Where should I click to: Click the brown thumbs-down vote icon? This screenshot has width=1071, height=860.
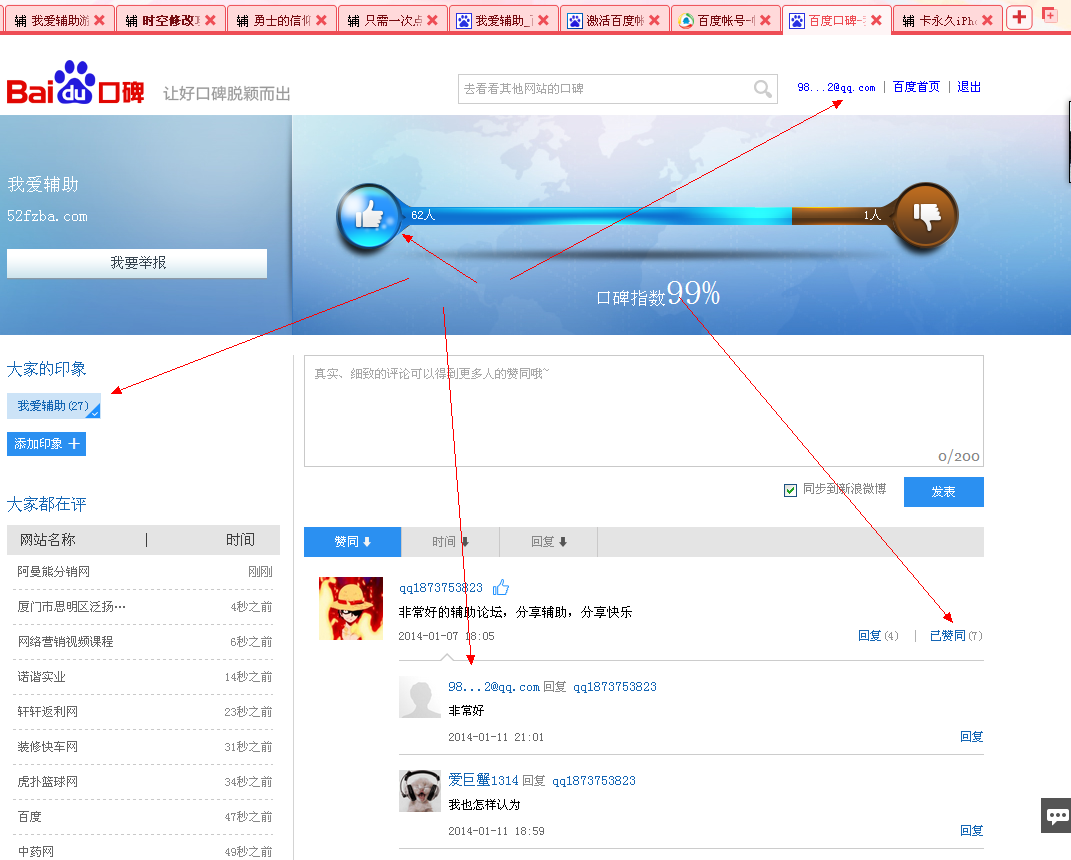click(926, 214)
